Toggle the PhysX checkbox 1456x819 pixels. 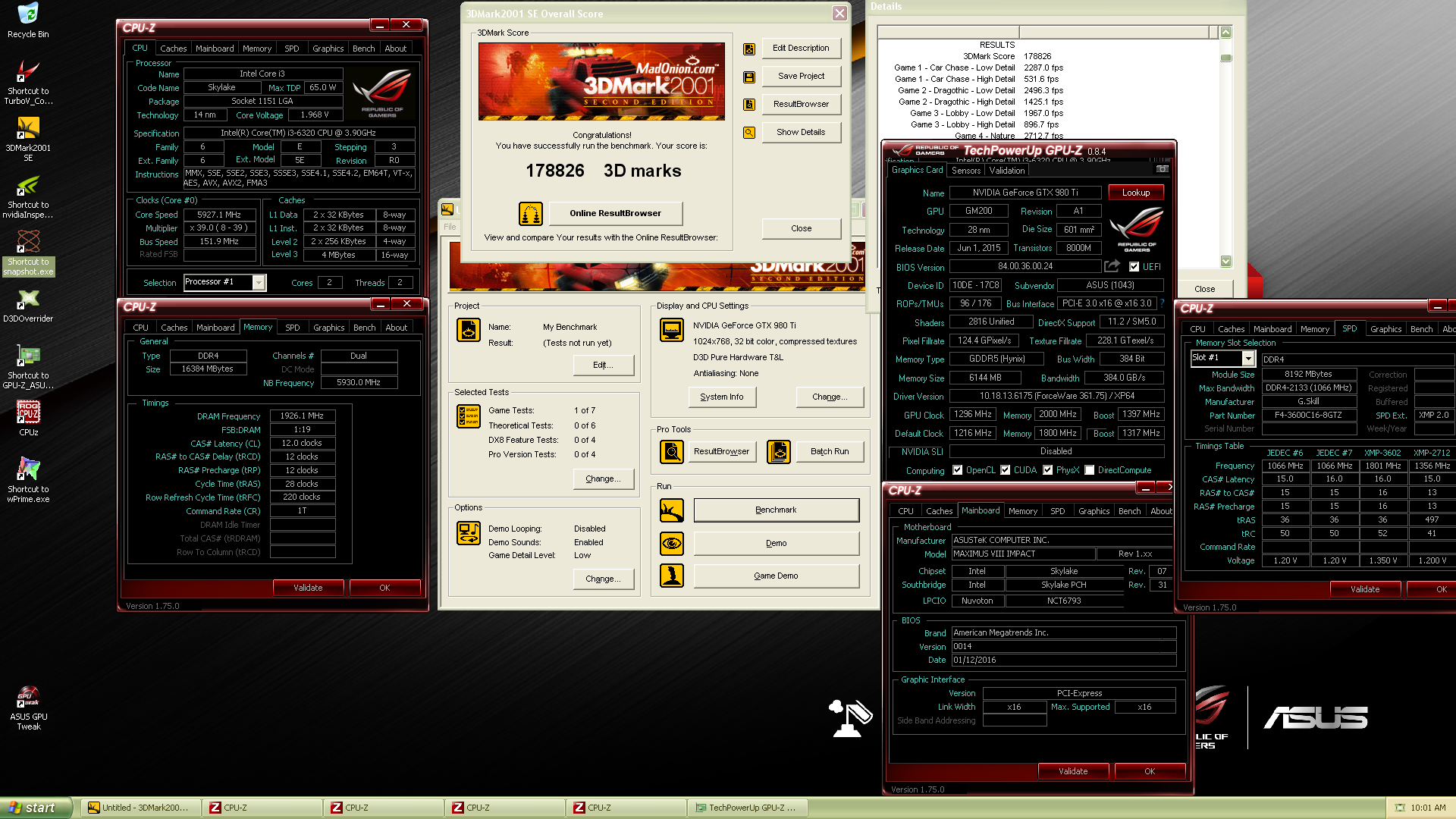pos(1047,470)
